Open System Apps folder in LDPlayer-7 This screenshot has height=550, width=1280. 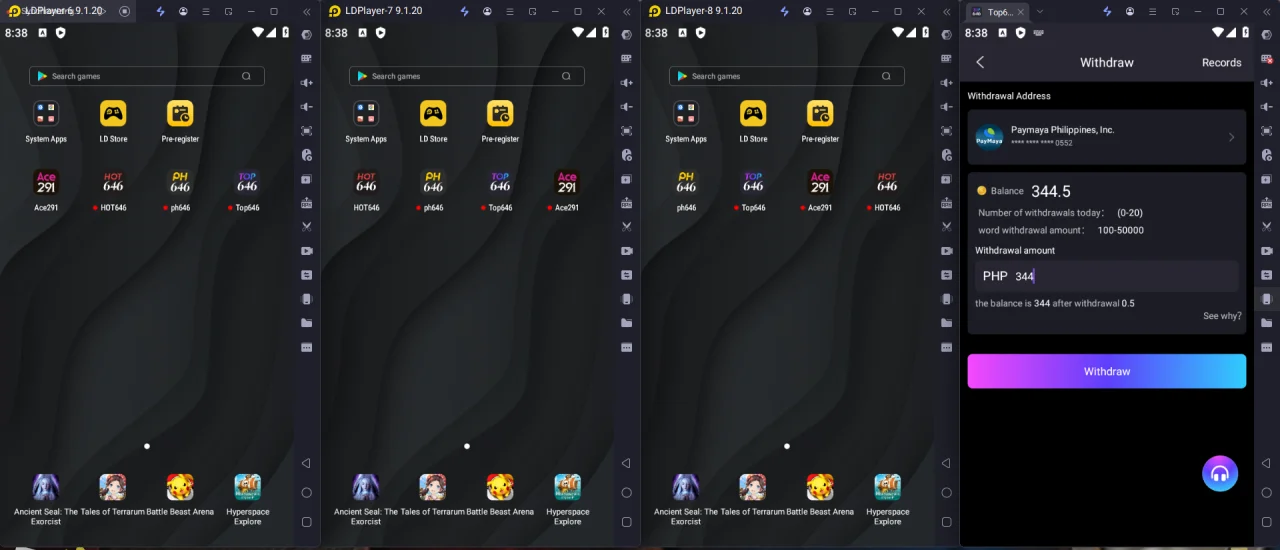(366, 114)
